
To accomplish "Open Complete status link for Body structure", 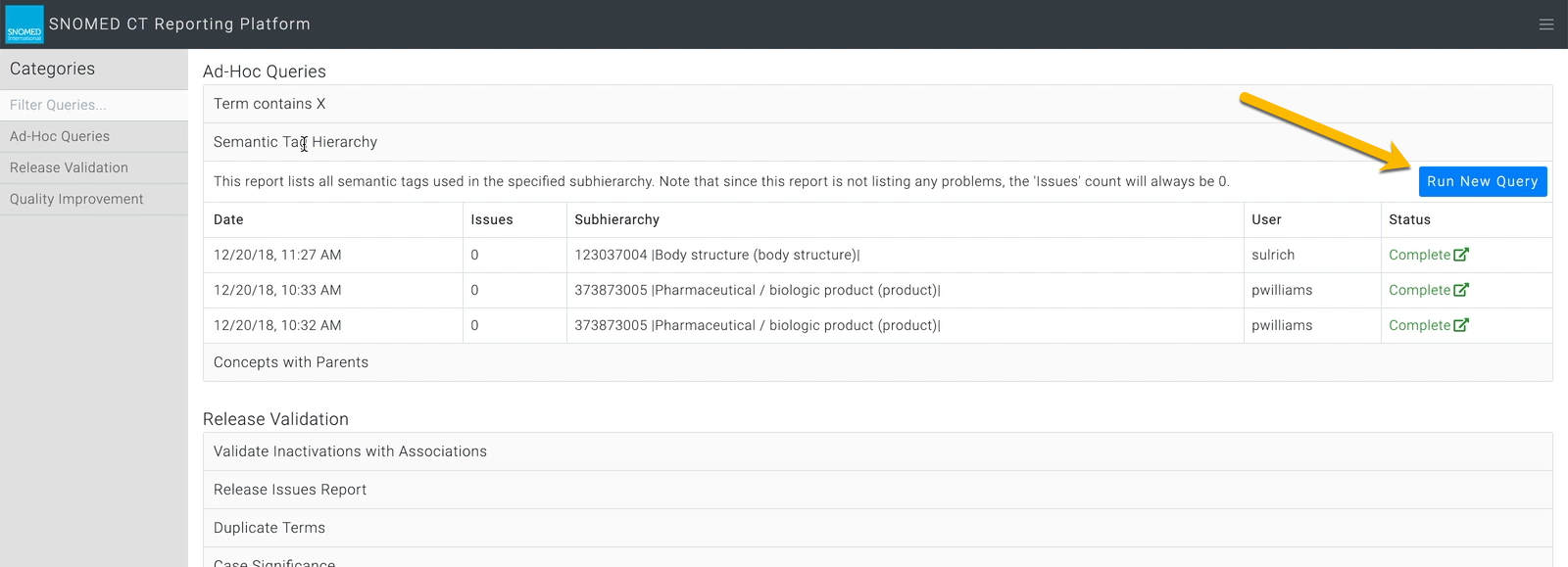I will (x=1419, y=255).
